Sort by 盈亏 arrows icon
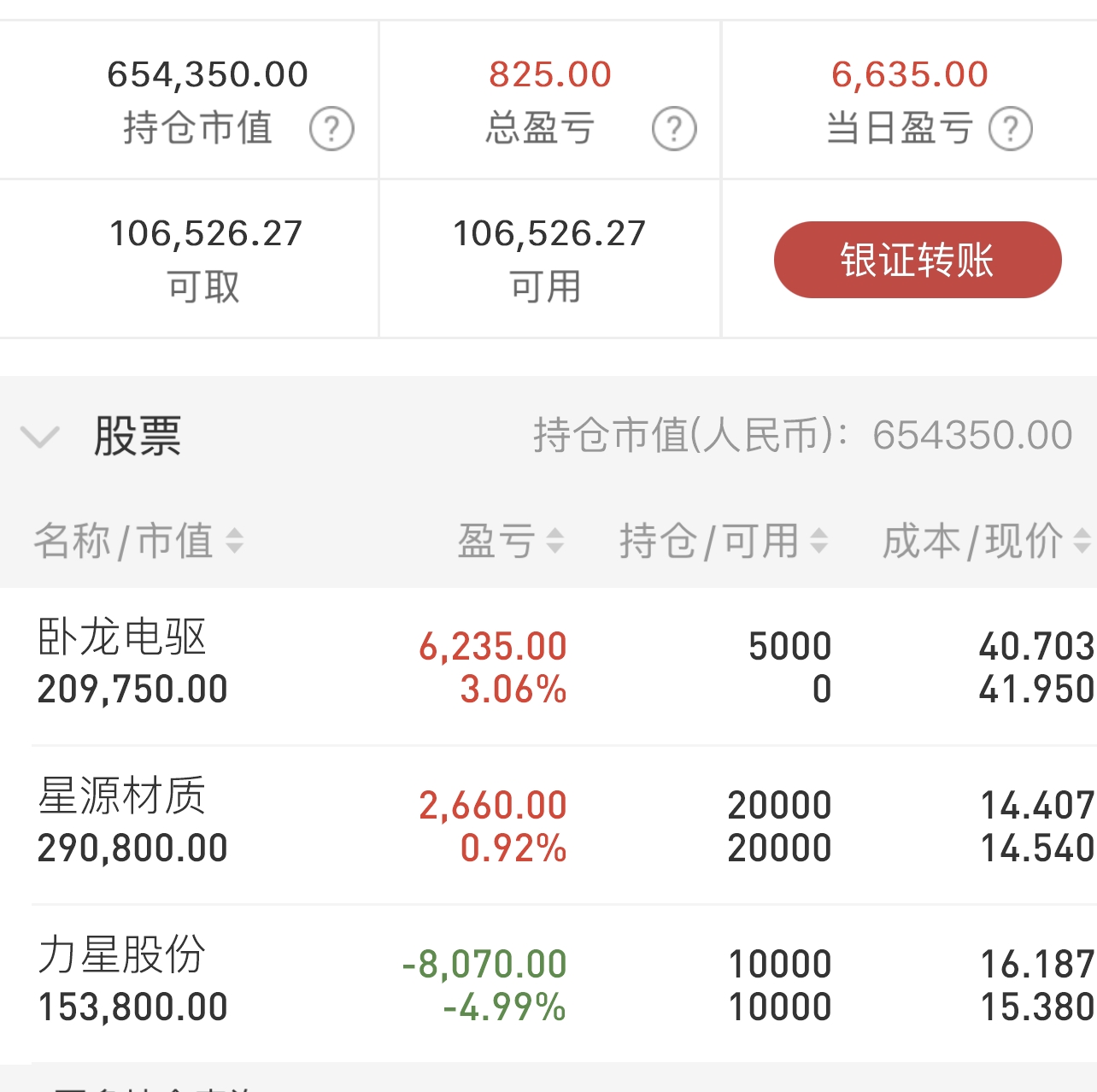This screenshot has height=1092, width=1097. [x=555, y=541]
